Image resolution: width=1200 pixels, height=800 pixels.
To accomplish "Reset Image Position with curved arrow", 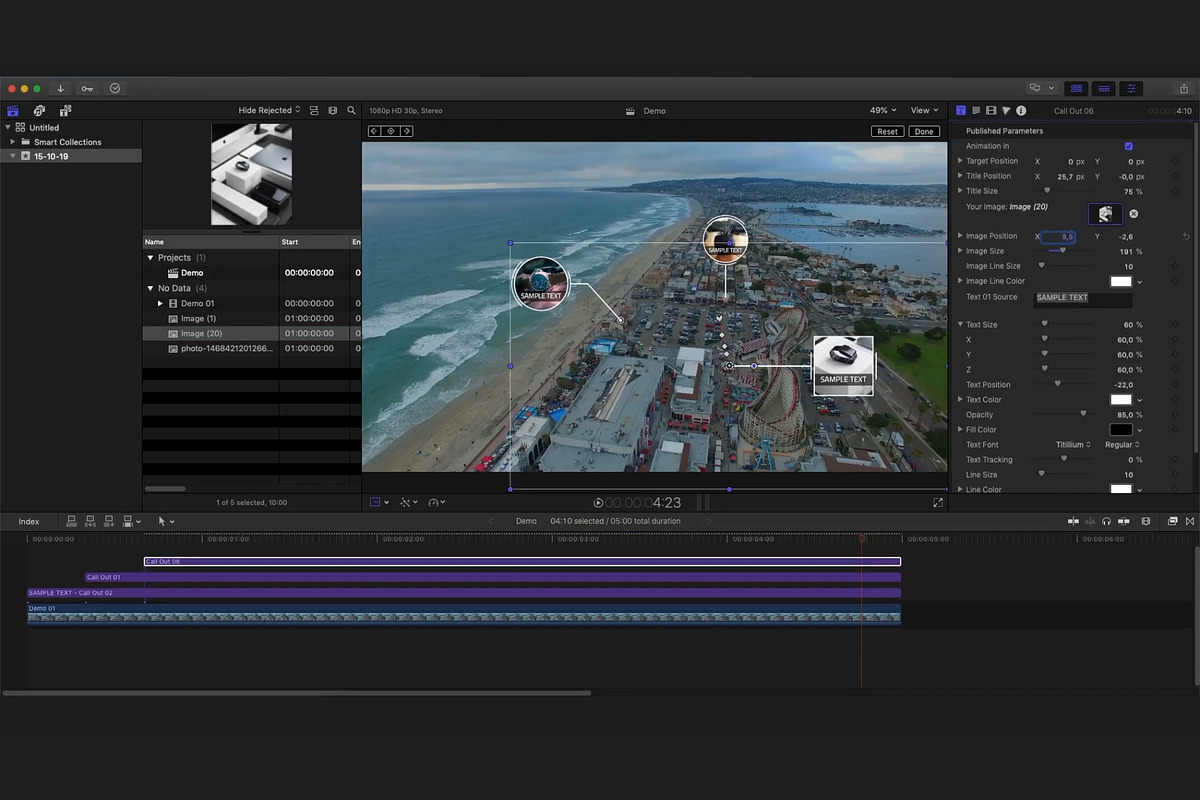I will [x=1186, y=236].
